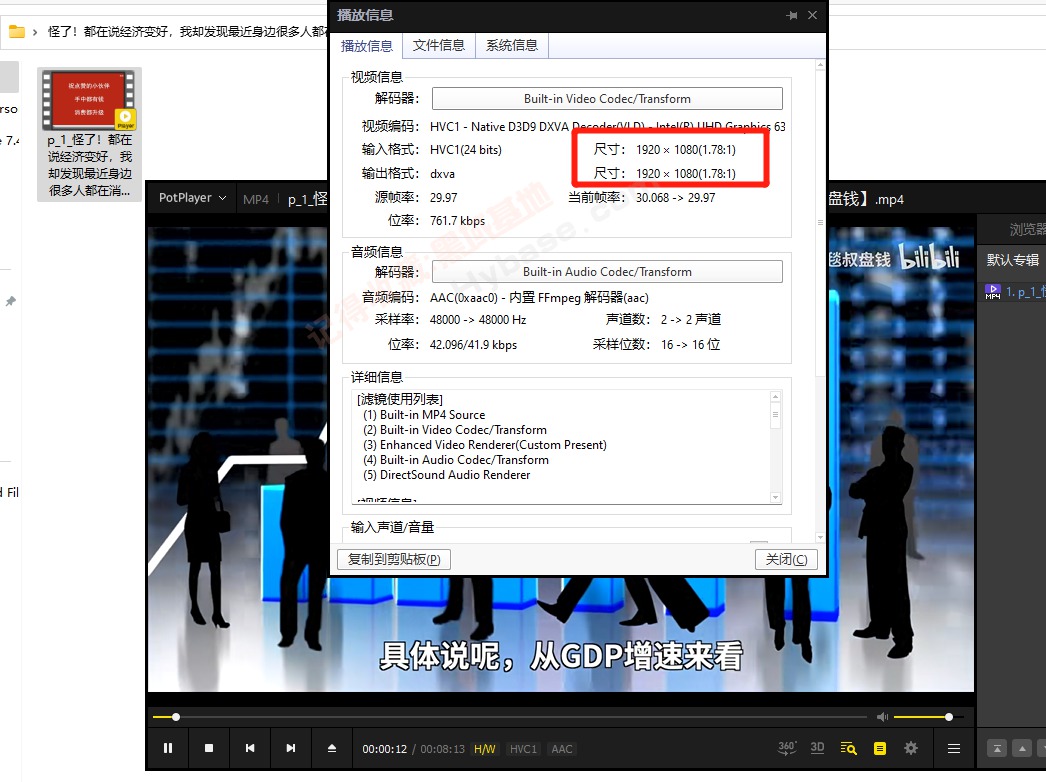Switch to the 系统信息 tab
The height and width of the screenshot is (782, 1046).
pyautogui.click(x=512, y=45)
